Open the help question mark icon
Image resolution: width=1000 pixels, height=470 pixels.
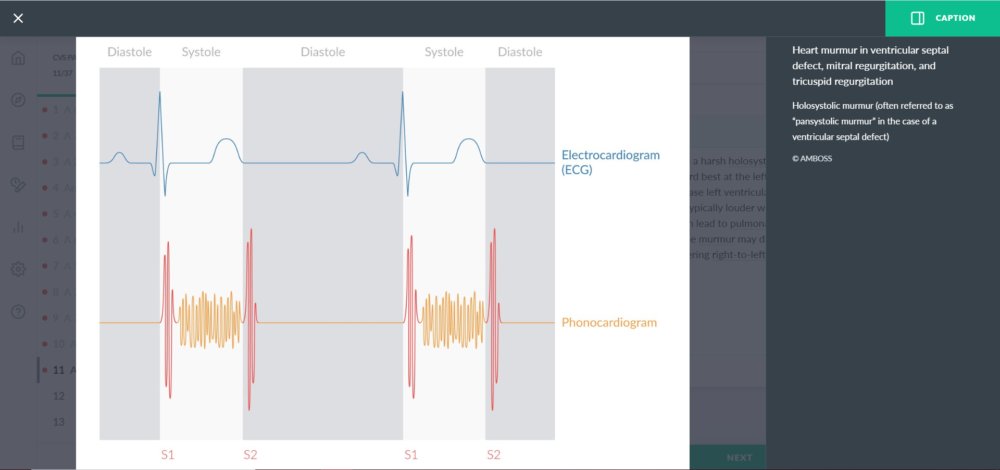(18, 312)
